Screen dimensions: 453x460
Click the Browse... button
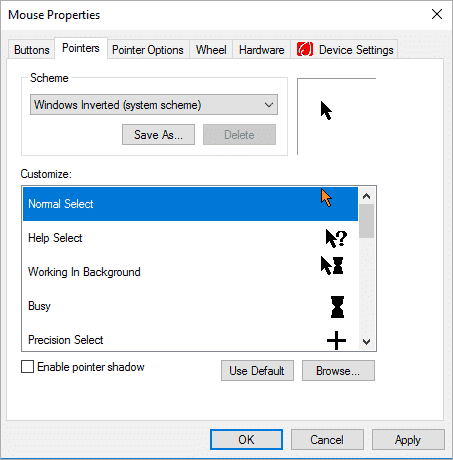click(338, 371)
